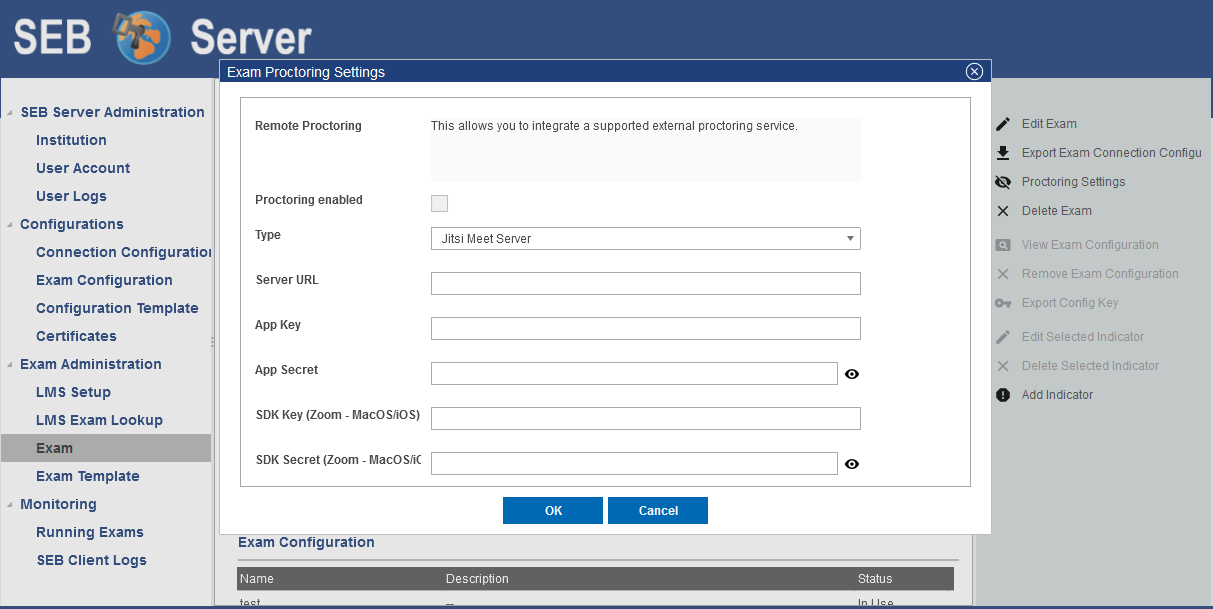The height and width of the screenshot is (609, 1213).
Task: Click the pencil icon for Edit Exam
Action: pos(1003,124)
